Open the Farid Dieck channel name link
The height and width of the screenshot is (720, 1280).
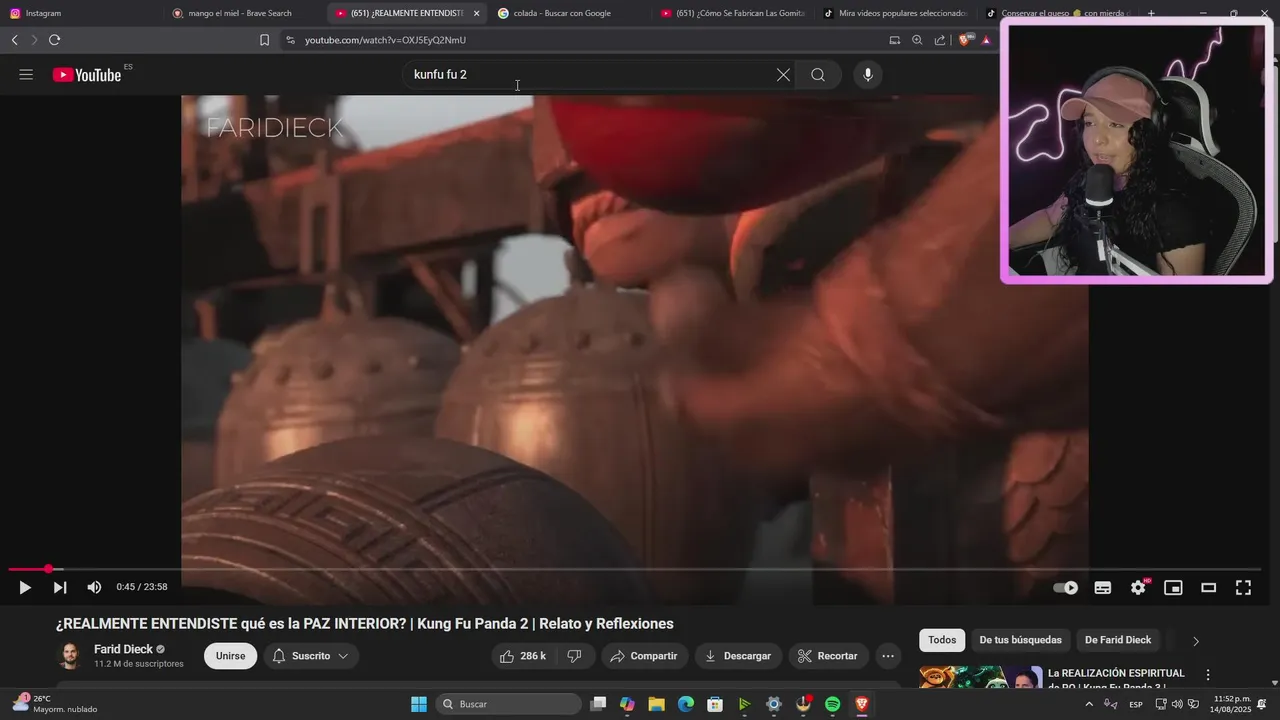click(123, 649)
